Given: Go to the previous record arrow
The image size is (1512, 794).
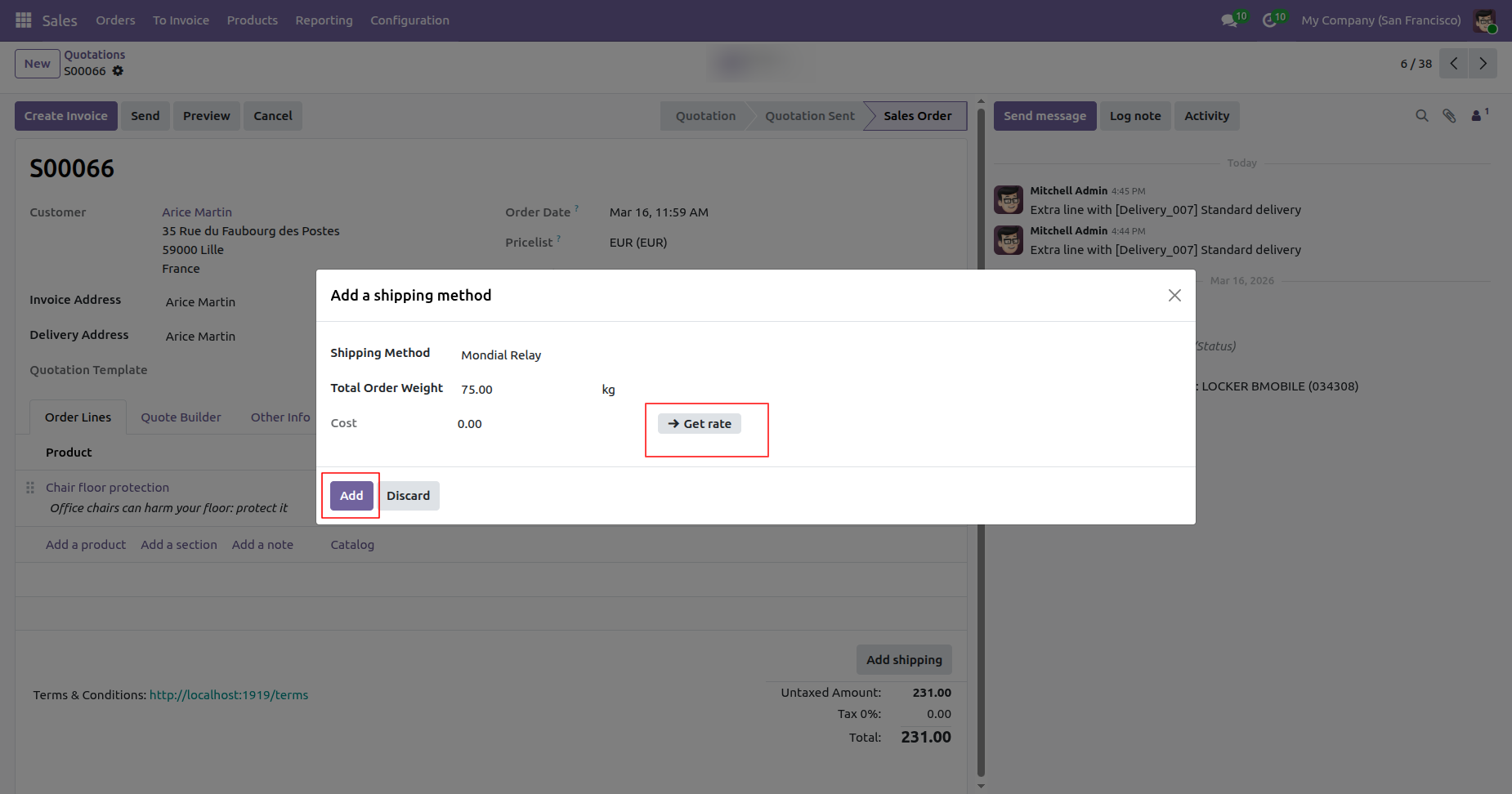Looking at the screenshot, I should (1454, 64).
